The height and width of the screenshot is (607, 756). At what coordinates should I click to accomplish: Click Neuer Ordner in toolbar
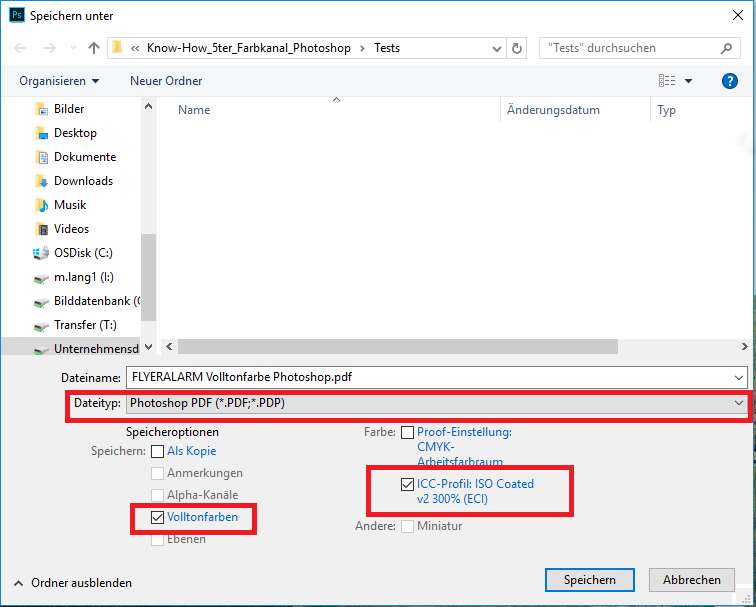[x=166, y=81]
